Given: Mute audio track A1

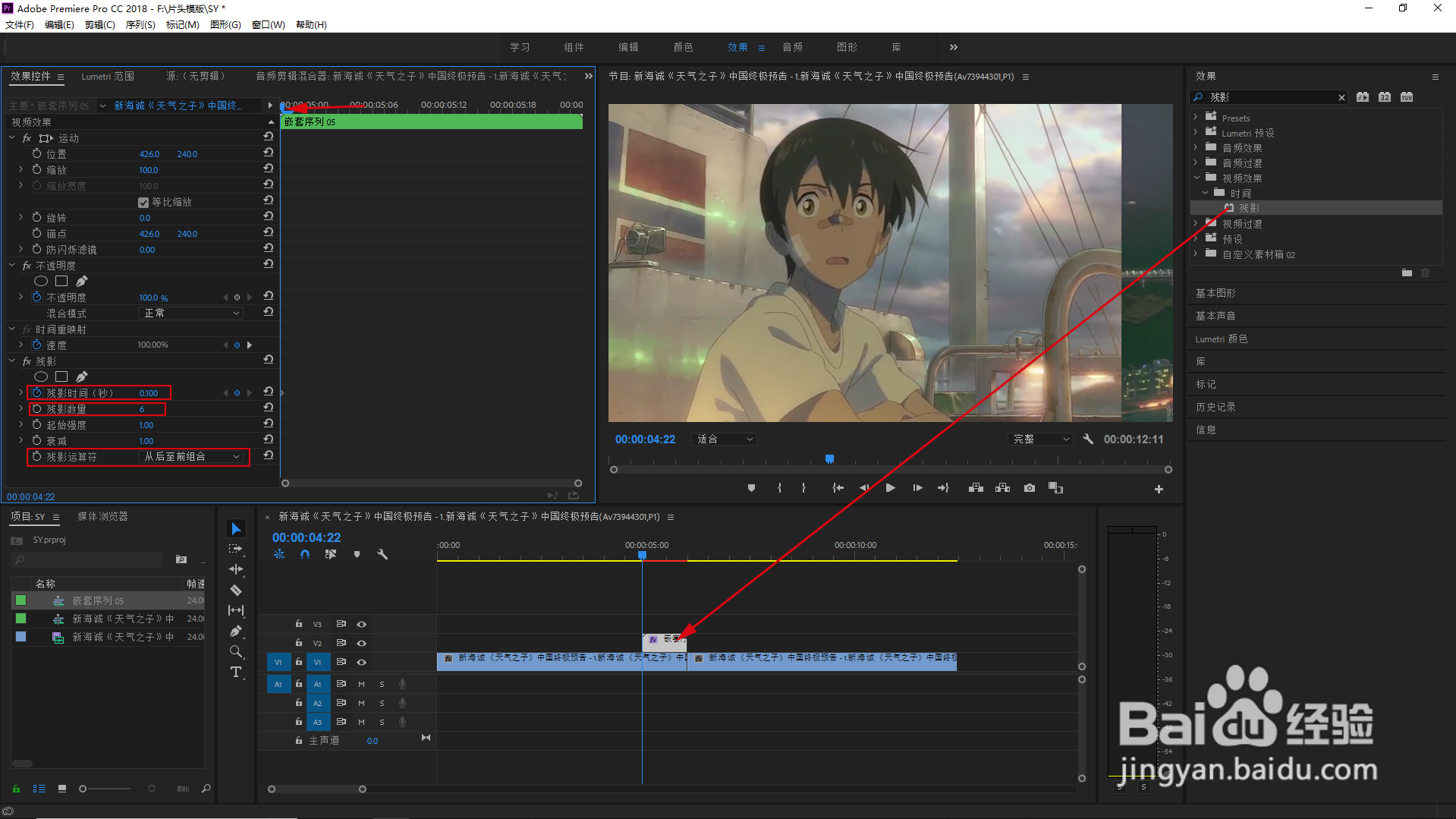Looking at the screenshot, I should pyautogui.click(x=361, y=684).
